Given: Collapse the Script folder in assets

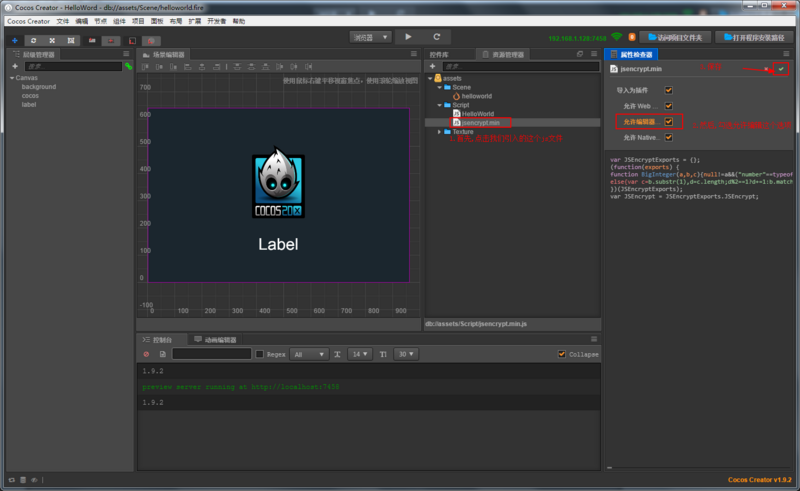Looking at the screenshot, I should [439, 105].
